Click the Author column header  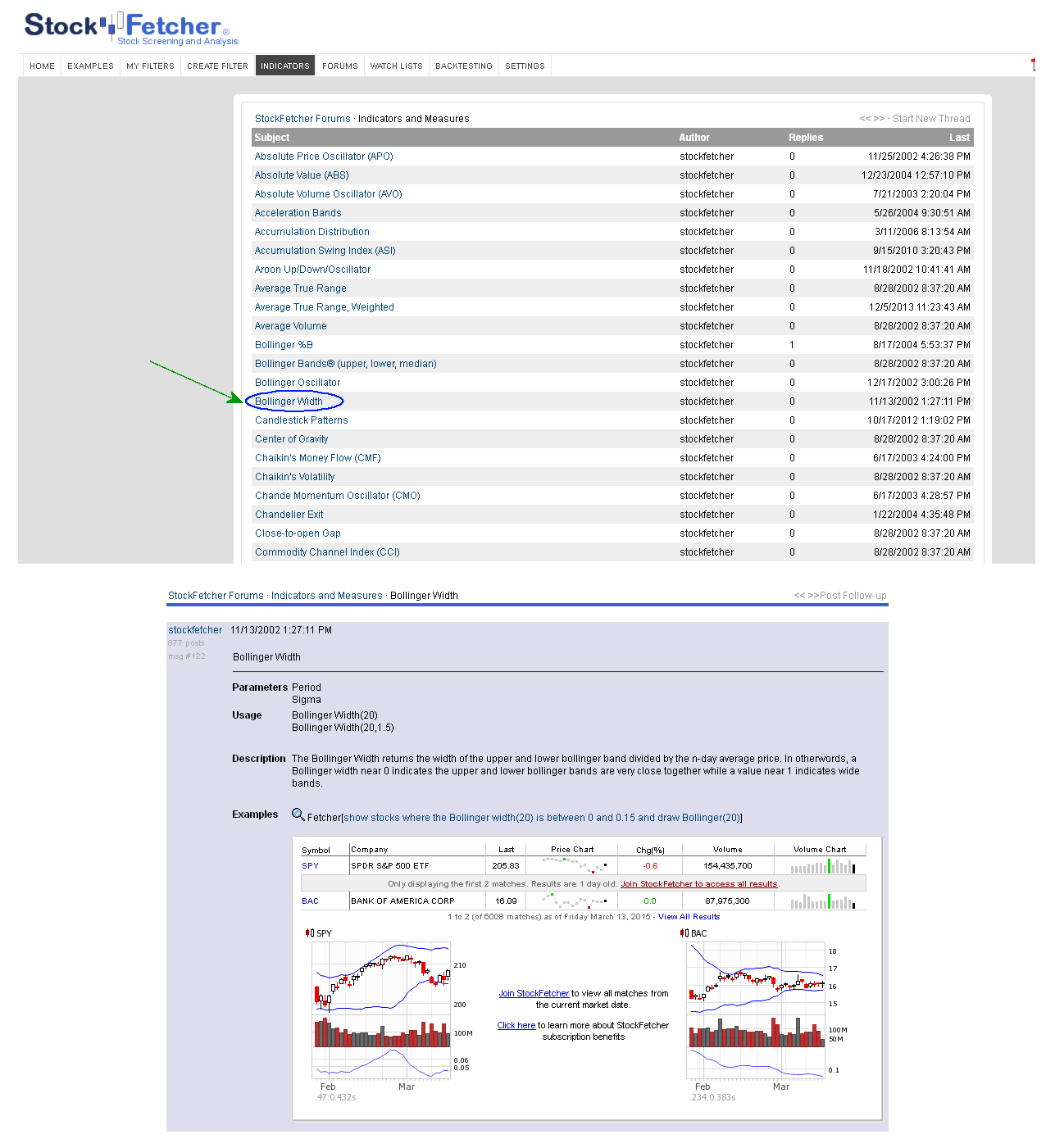pyautogui.click(x=694, y=138)
